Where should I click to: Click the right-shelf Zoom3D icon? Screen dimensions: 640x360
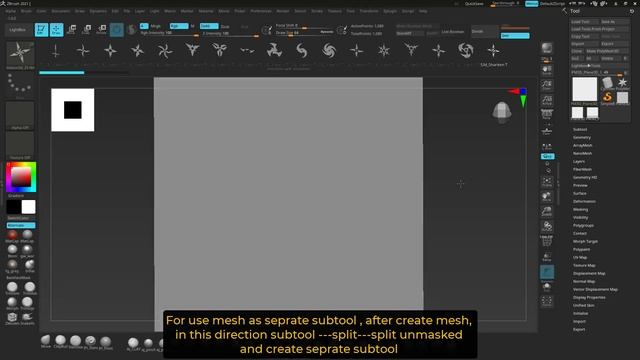pos(547,211)
